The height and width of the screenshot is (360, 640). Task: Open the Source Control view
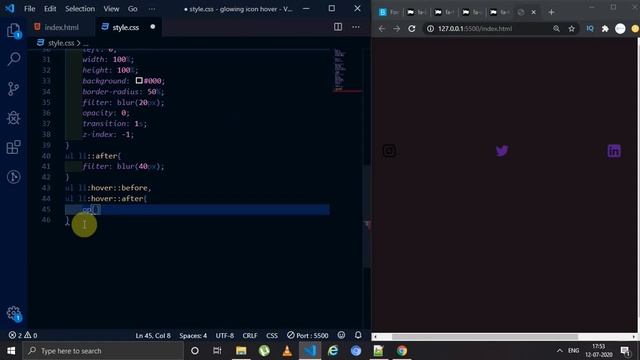pyautogui.click(x=13, y=89)
